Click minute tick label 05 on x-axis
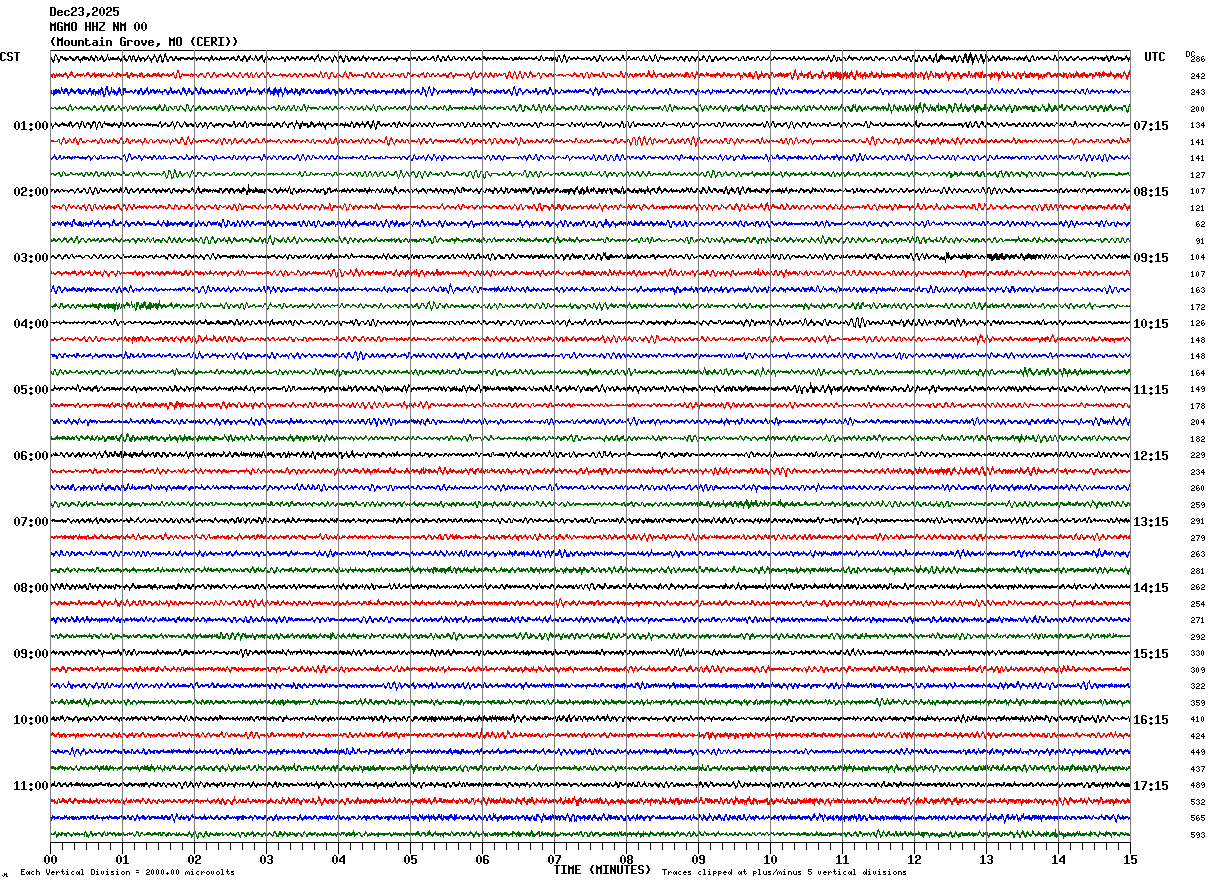Image resolution: width=1210 pixels, height=886 pixels. (410, 859)
